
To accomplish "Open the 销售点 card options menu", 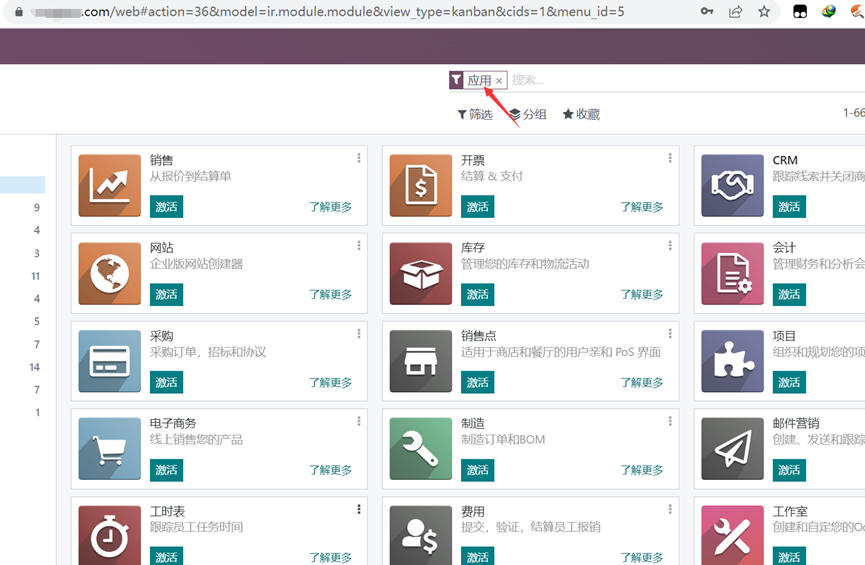I will click(x=670, y=333).
